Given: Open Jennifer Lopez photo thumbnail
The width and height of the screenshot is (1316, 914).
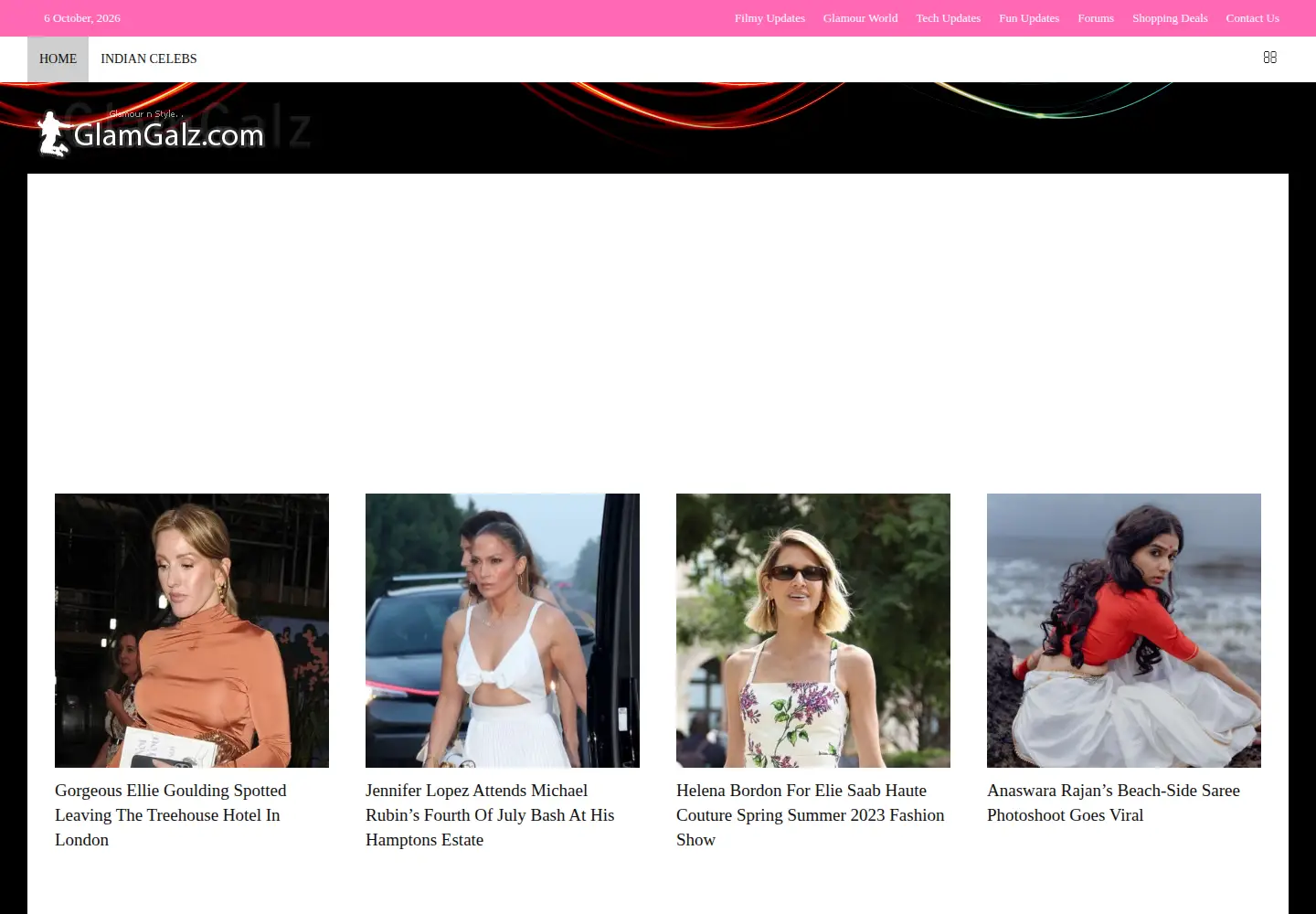Looking at the screenshot, I should point(503,631).
